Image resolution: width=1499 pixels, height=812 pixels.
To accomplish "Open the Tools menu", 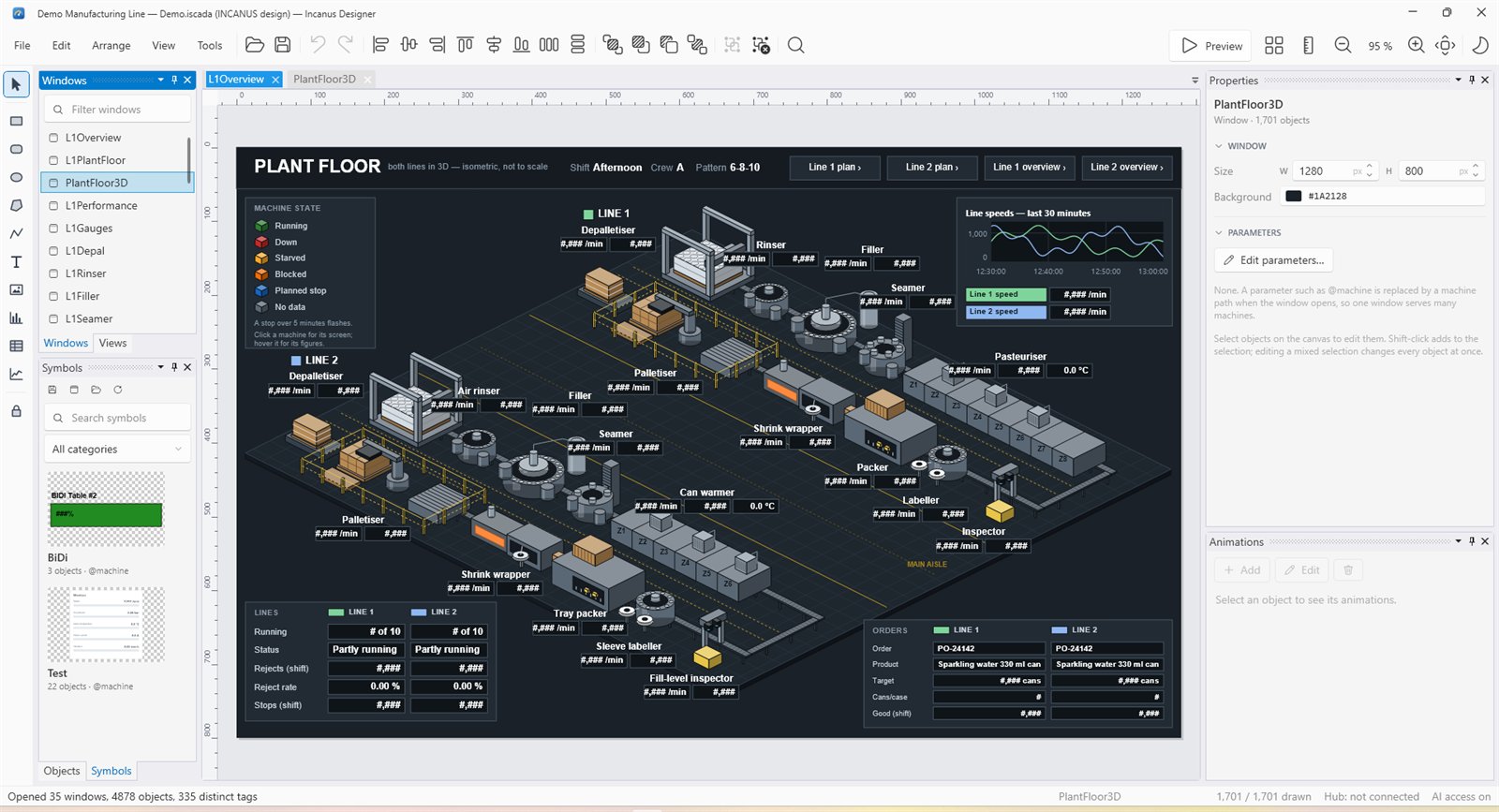I will [210, 45].
